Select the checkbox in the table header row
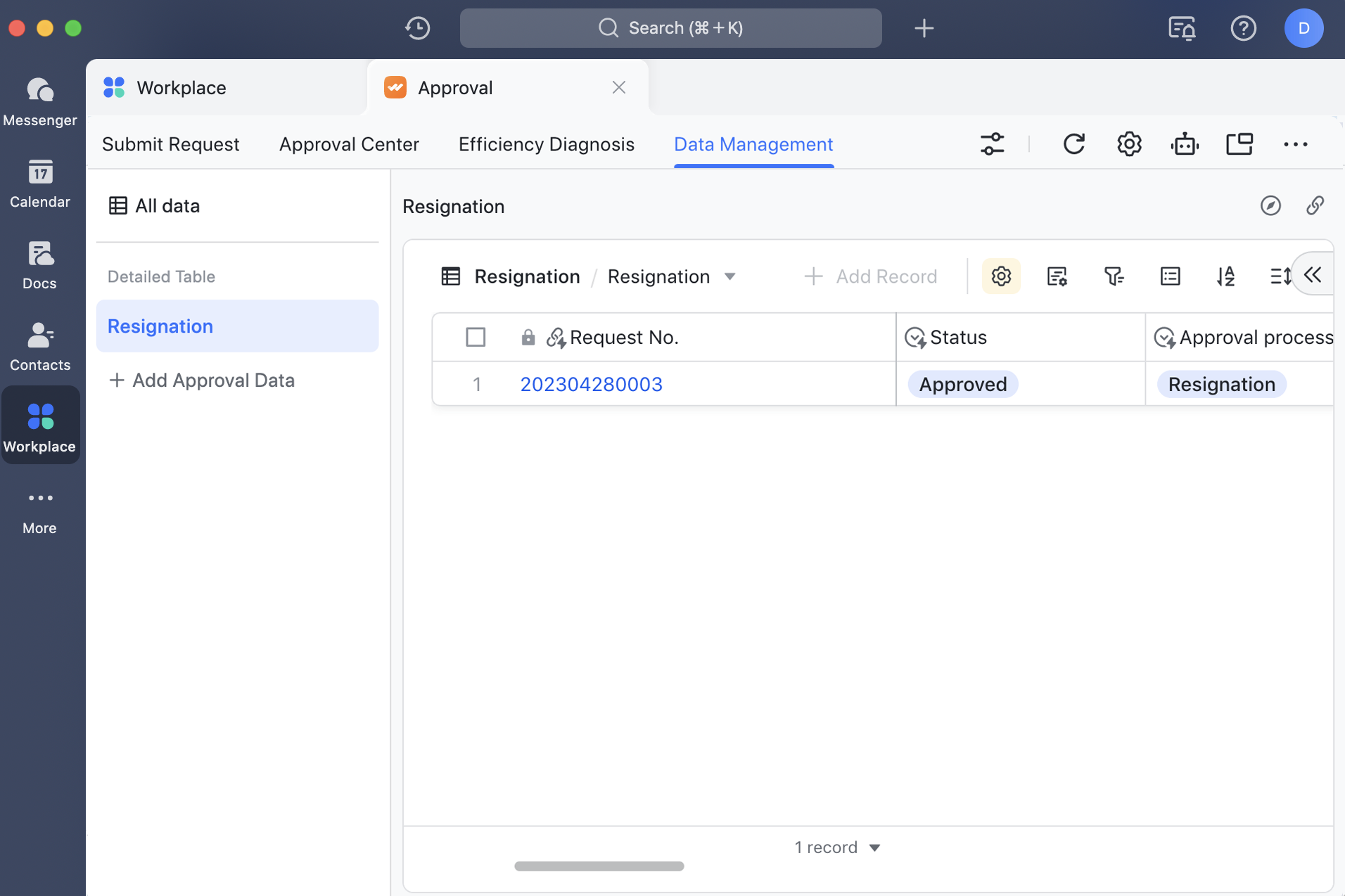The image size is (1345, 896). [476, 337]
